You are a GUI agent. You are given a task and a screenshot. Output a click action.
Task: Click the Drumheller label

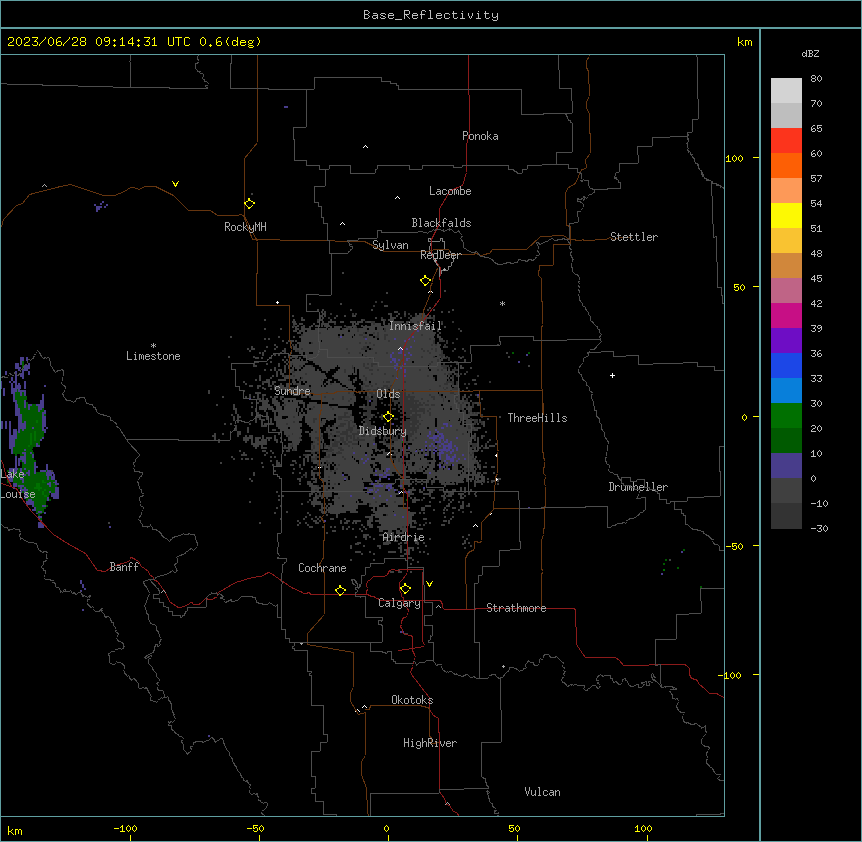tap(638, 487)
